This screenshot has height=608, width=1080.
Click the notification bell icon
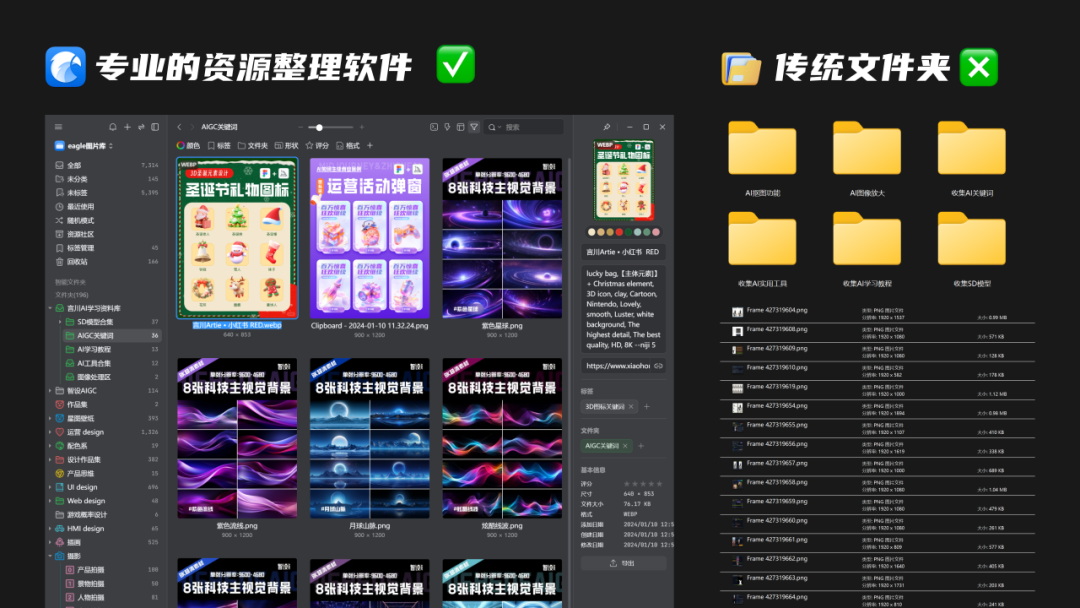(113, 127)
